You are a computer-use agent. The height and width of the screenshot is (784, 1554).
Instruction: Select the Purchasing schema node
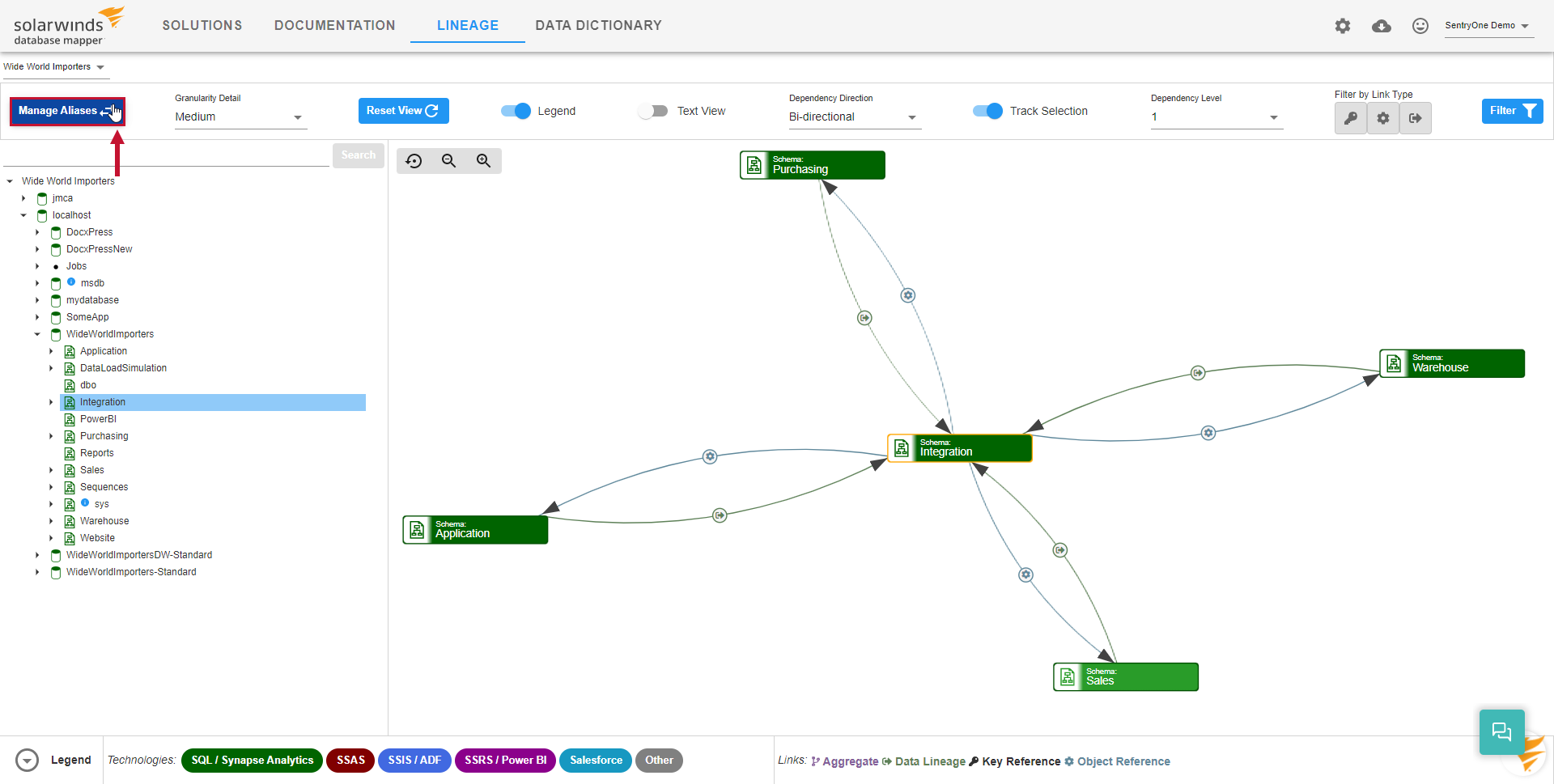click(812, 165)
